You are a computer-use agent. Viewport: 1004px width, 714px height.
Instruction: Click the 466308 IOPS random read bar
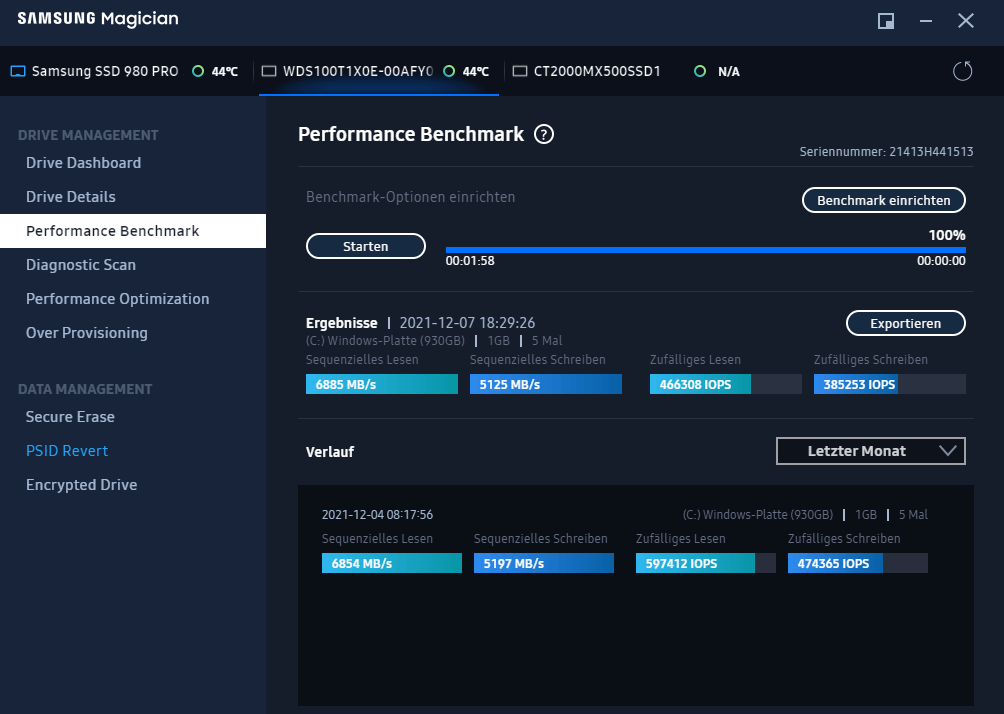point(725,384)
